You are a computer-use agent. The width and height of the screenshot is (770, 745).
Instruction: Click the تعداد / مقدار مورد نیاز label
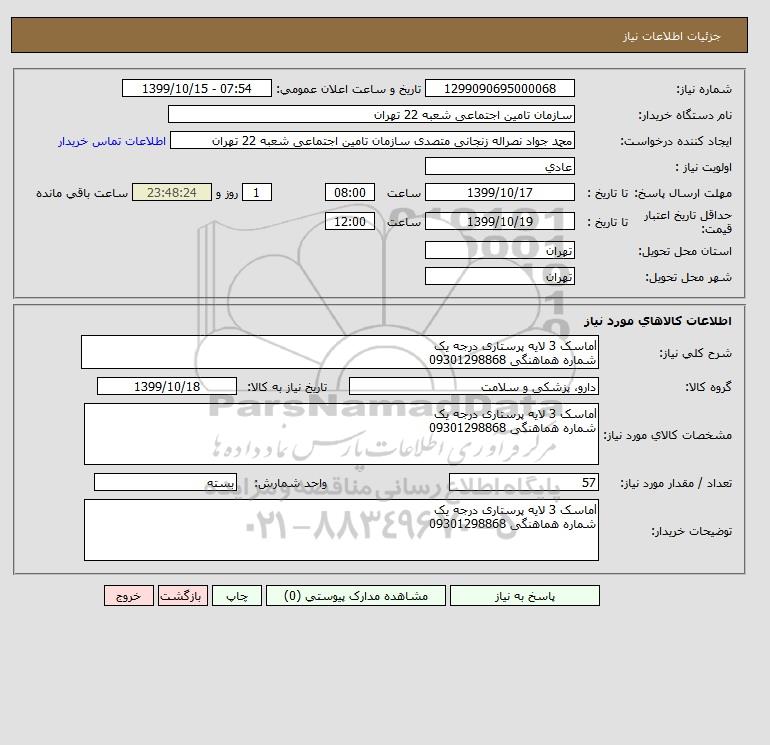point(676,483)
